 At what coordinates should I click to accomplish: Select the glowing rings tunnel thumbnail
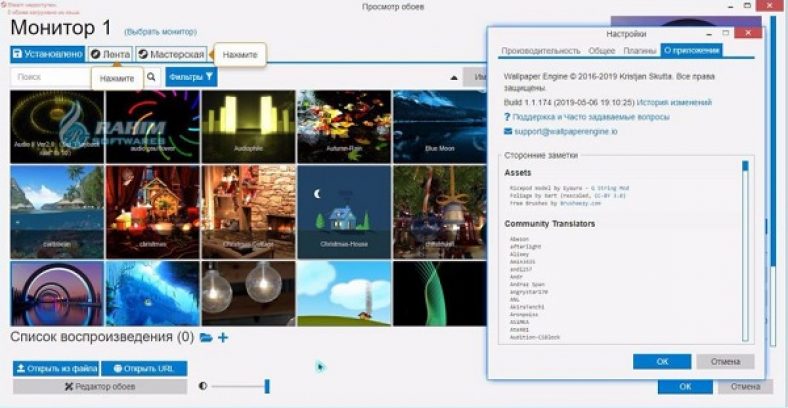(x=57, y=293)
